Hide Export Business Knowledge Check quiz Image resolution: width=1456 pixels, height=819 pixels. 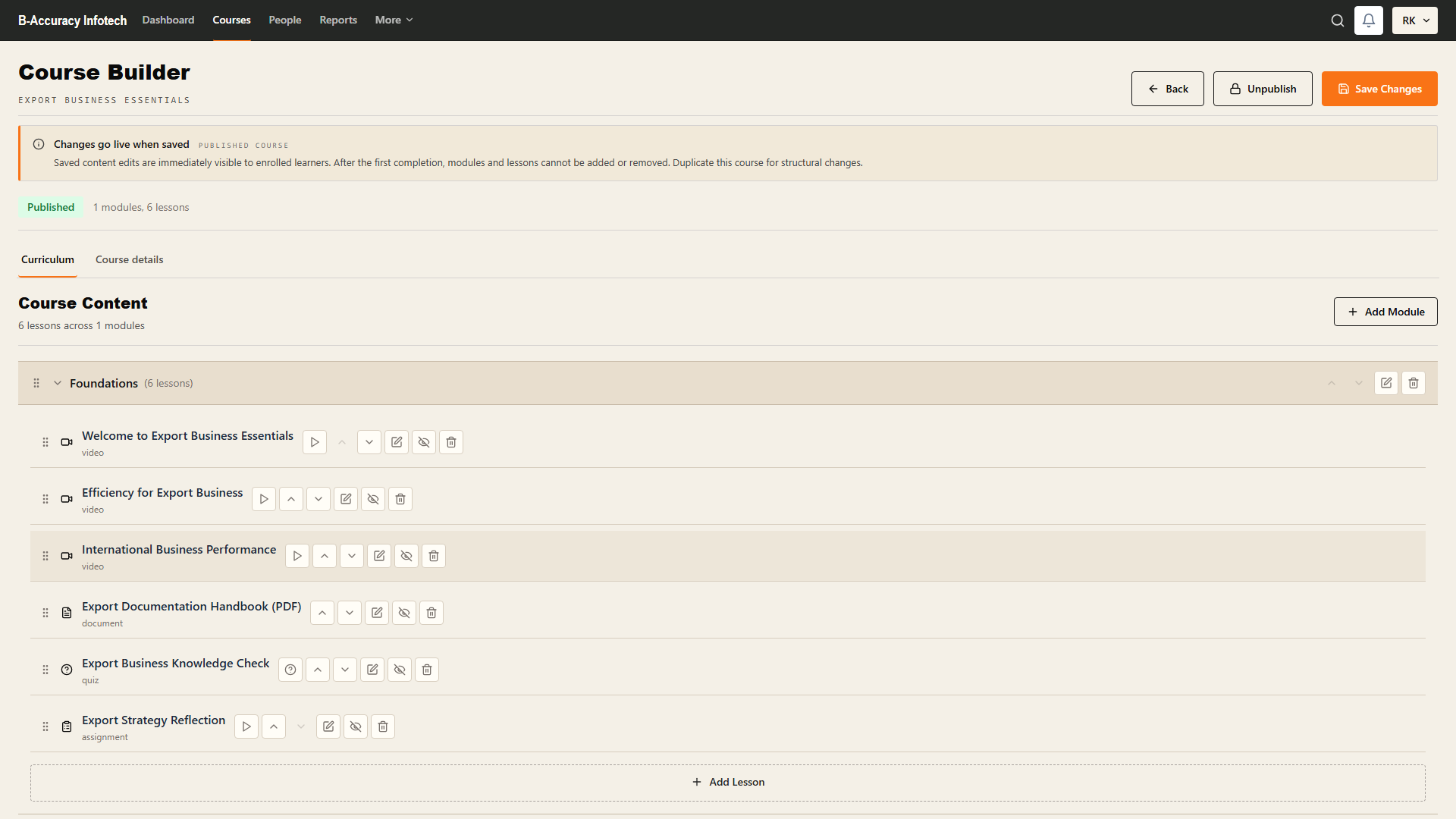(x=400, y=670)
